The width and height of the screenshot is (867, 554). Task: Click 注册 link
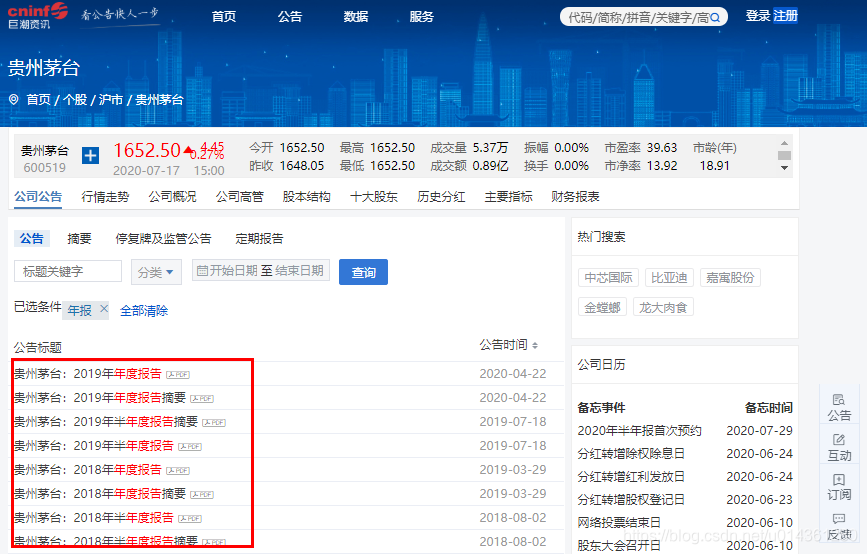click(x=785, y=16)
